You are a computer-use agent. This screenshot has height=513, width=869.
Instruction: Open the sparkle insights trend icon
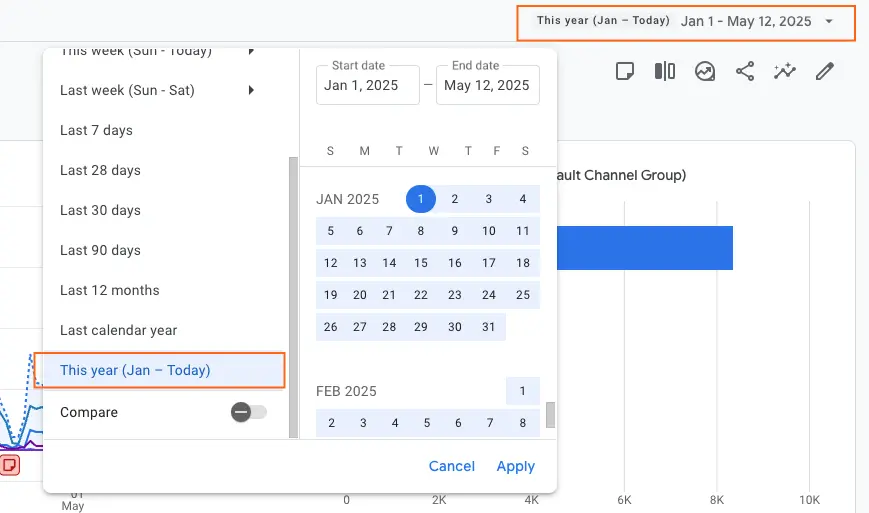pyautogui.click(x=785, y=71)
